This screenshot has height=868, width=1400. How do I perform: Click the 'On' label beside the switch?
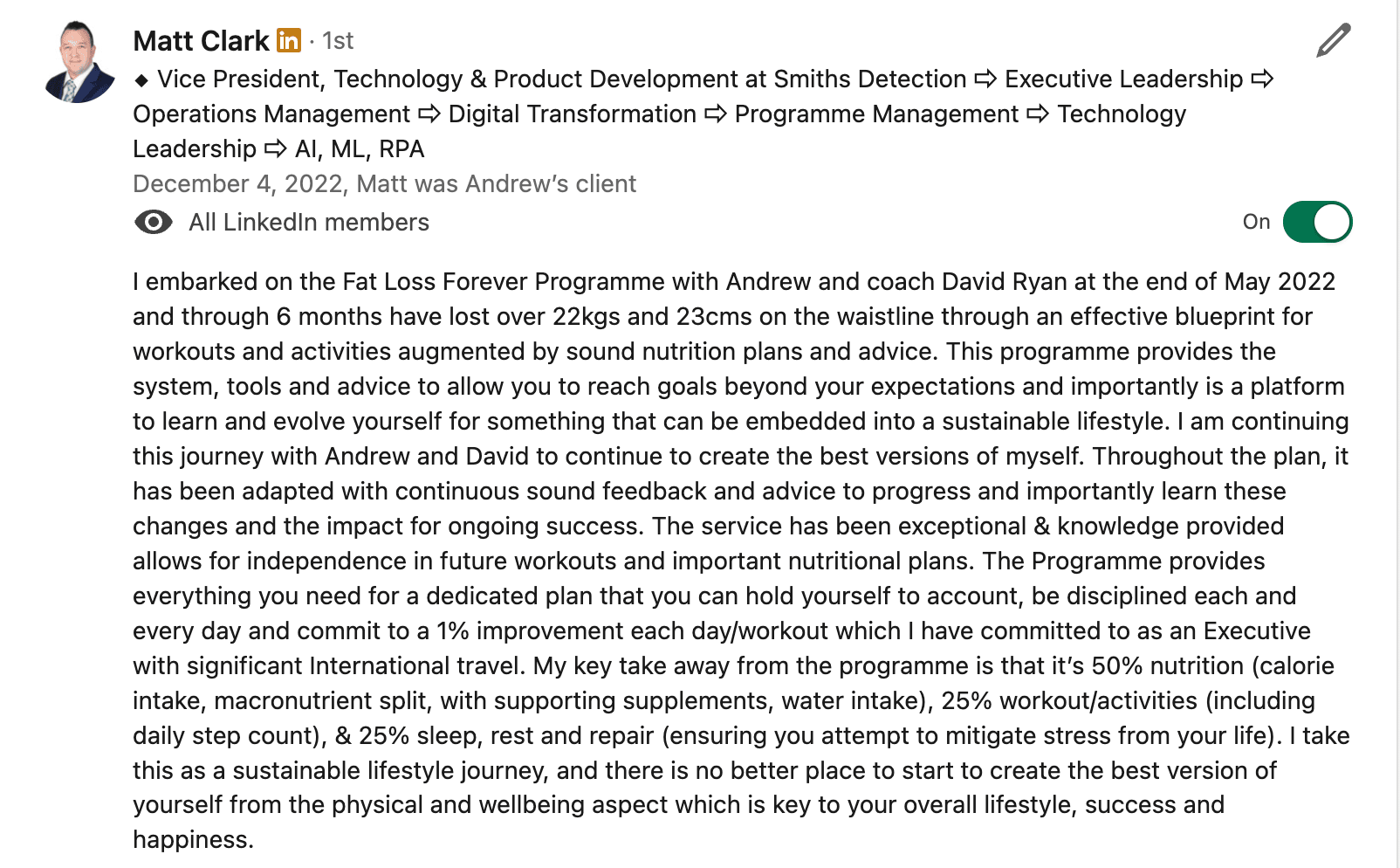point(1256,222)
